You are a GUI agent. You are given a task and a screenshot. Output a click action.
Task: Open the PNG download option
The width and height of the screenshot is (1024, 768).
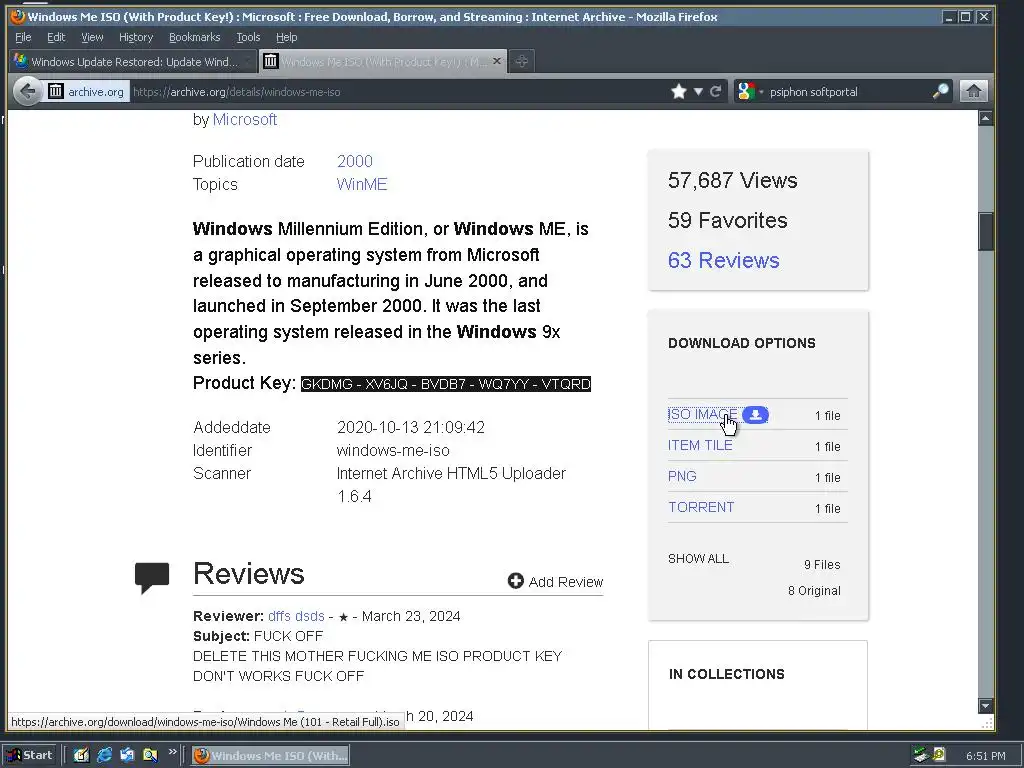(x=682, y=476)
